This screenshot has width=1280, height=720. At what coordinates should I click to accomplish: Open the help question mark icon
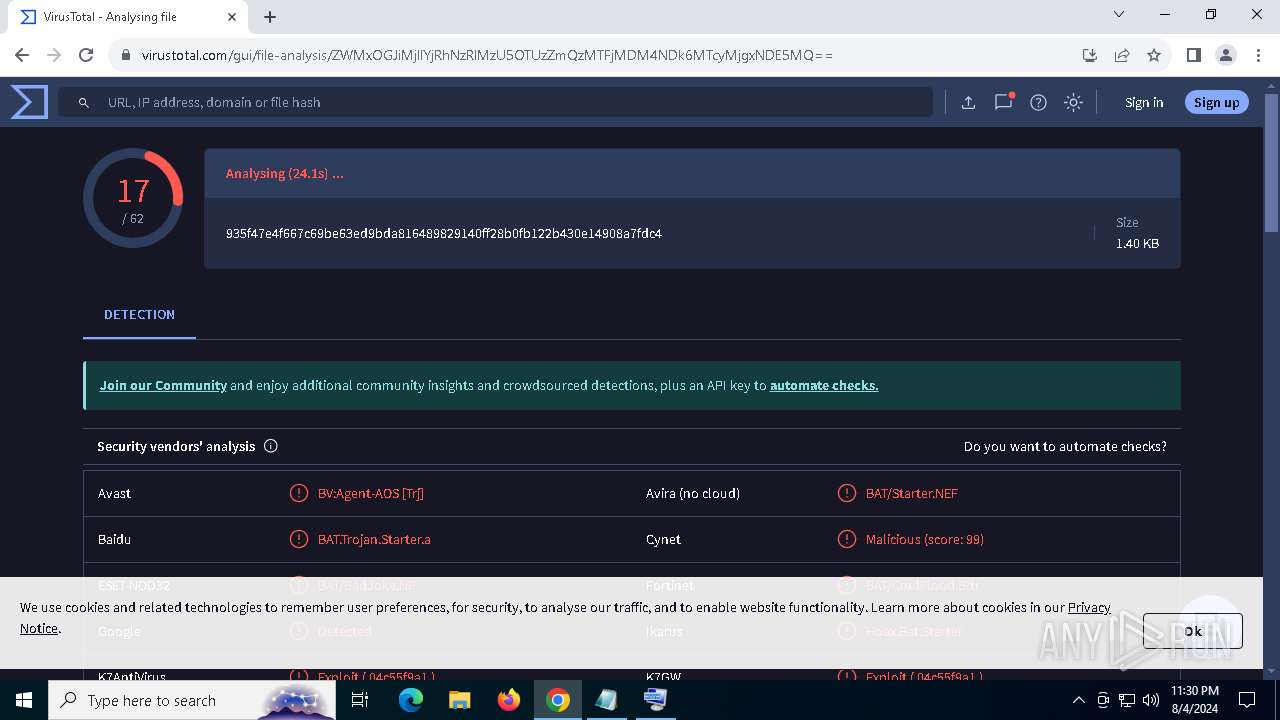coord(1038,102)
